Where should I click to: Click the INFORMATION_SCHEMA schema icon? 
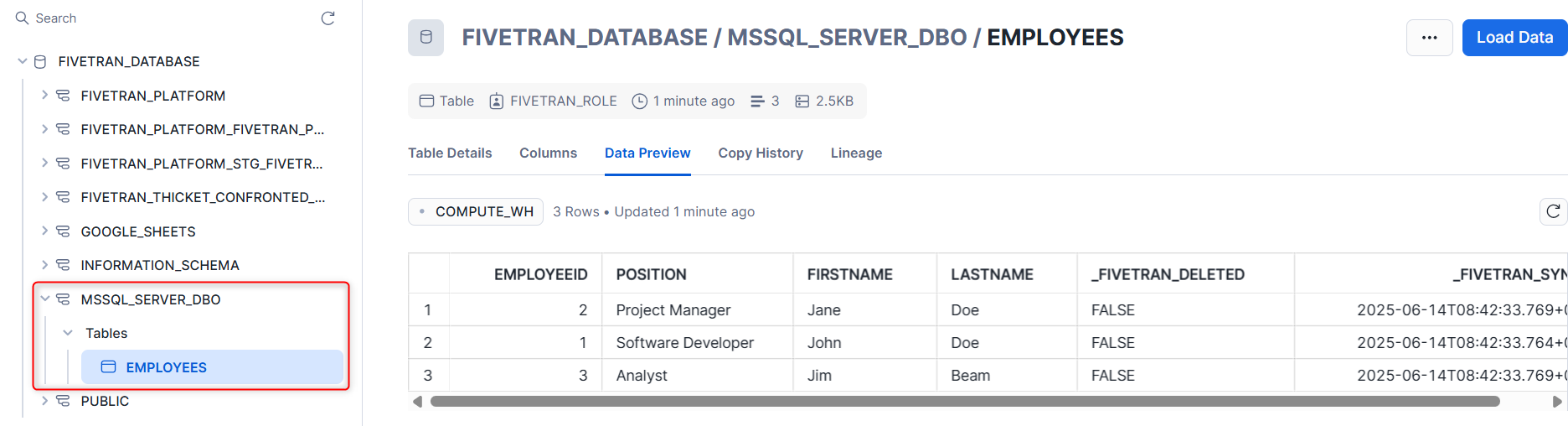tap(63, 265)
